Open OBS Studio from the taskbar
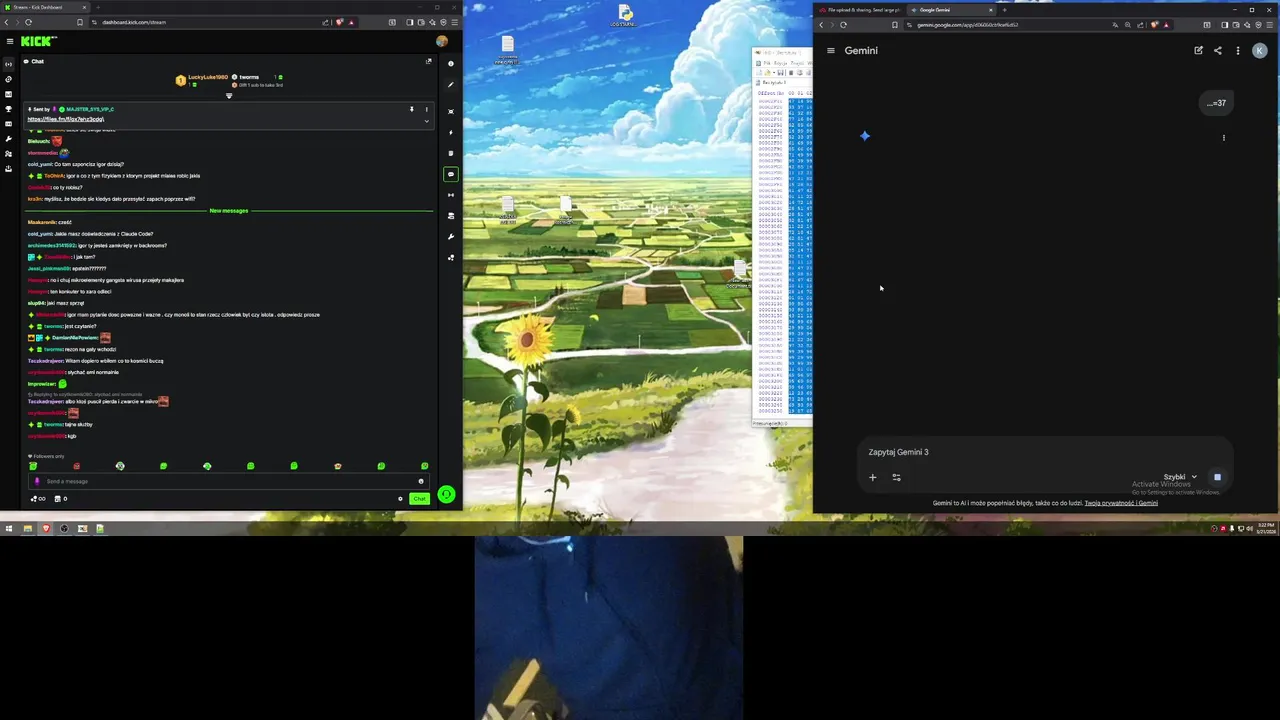The image size is (1280, 720). 64,528
